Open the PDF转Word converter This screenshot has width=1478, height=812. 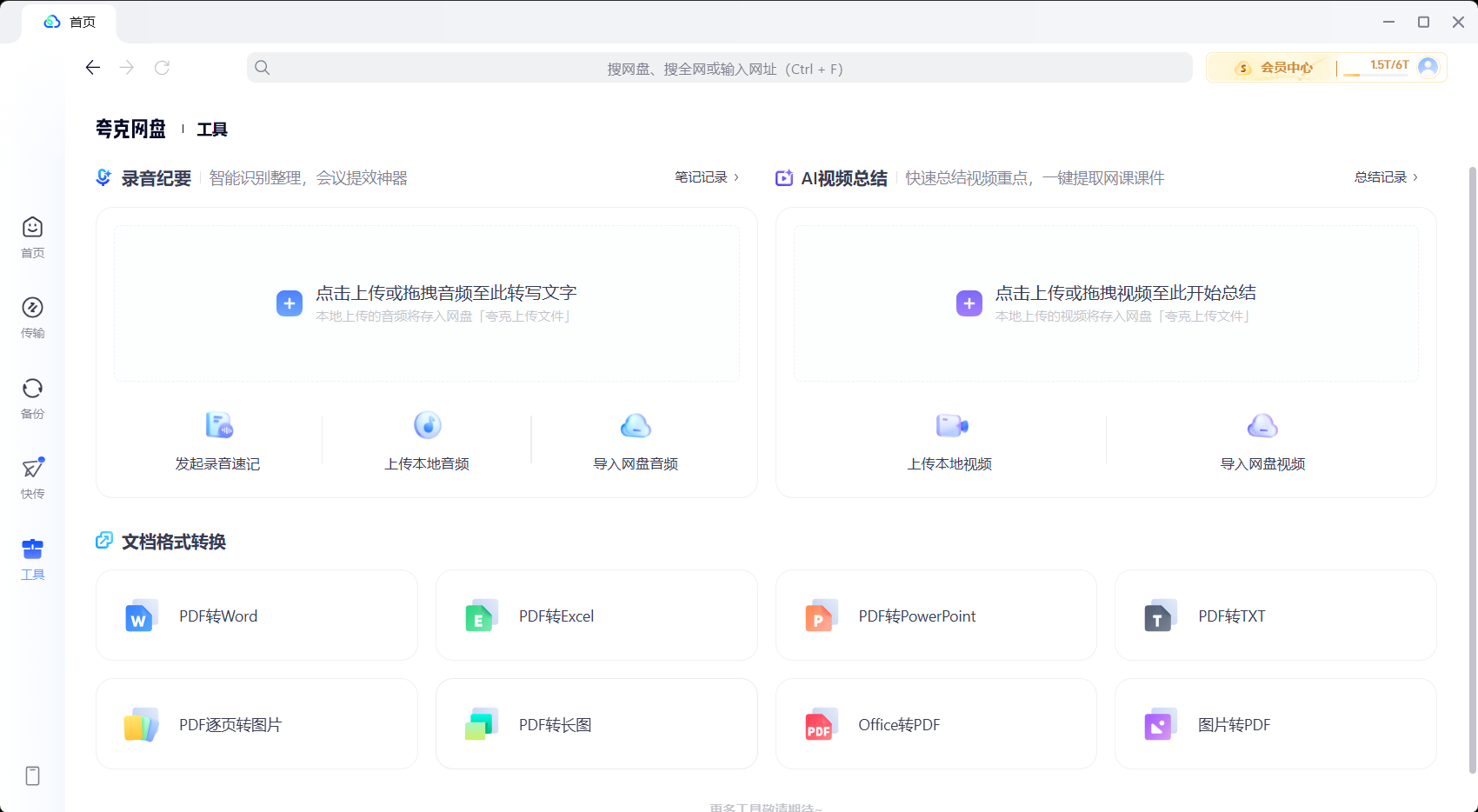(x=256, y=616)
